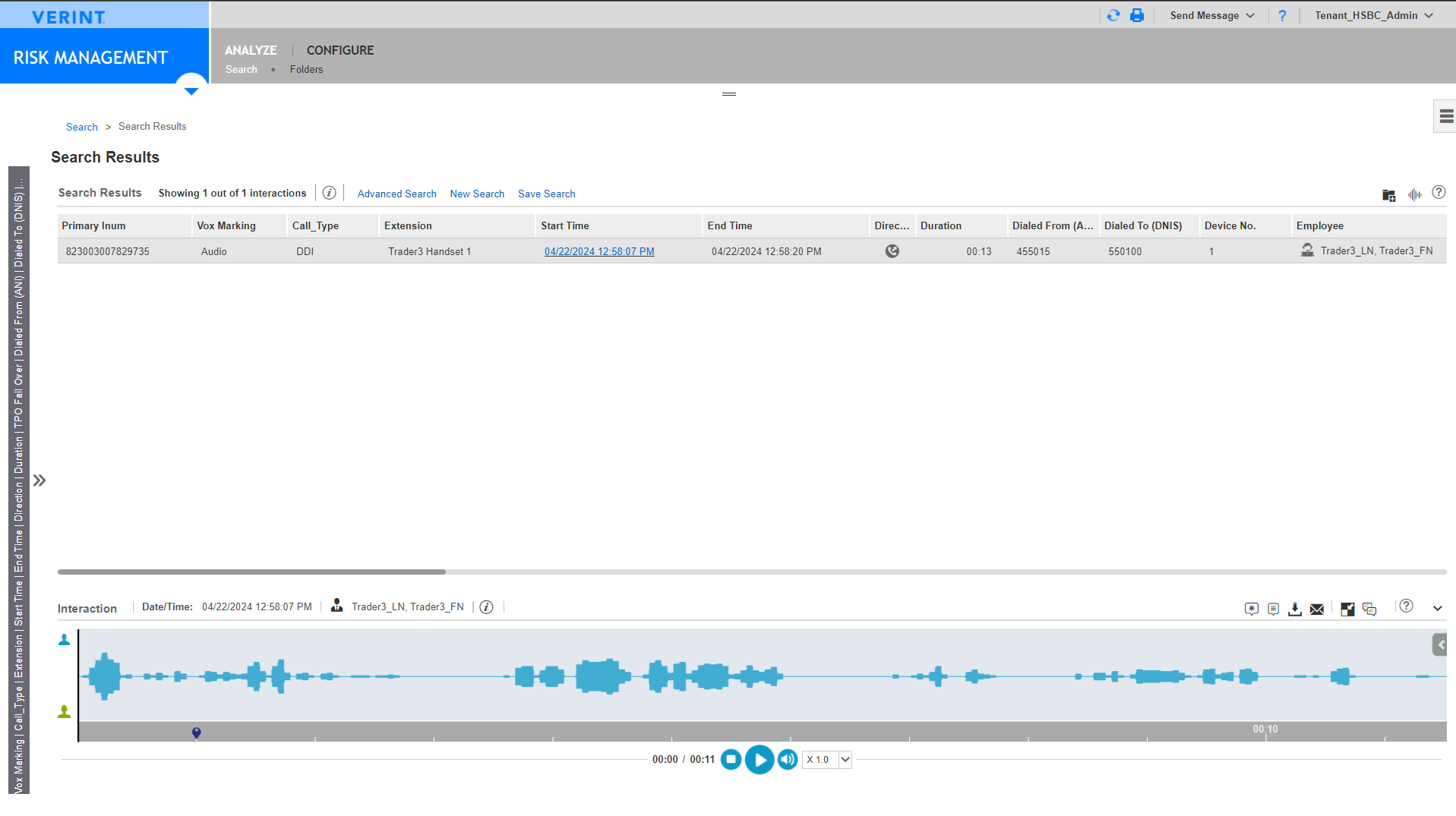
Task: Open the Send Message dropdown
Action: [x=1212, y=15]
